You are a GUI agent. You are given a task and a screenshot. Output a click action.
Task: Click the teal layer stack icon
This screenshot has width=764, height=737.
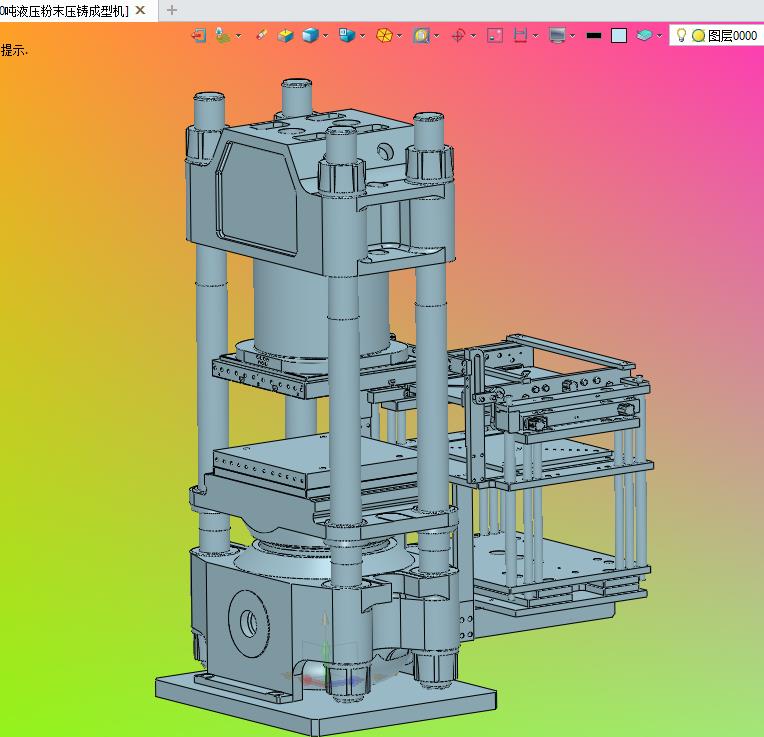point(644,36)
